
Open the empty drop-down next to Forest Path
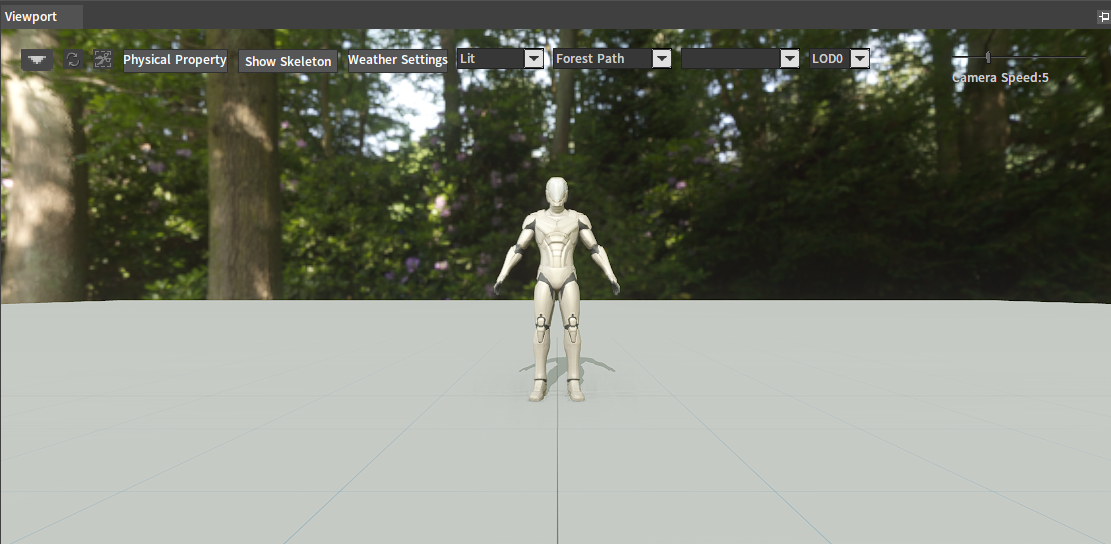[790, 59]
